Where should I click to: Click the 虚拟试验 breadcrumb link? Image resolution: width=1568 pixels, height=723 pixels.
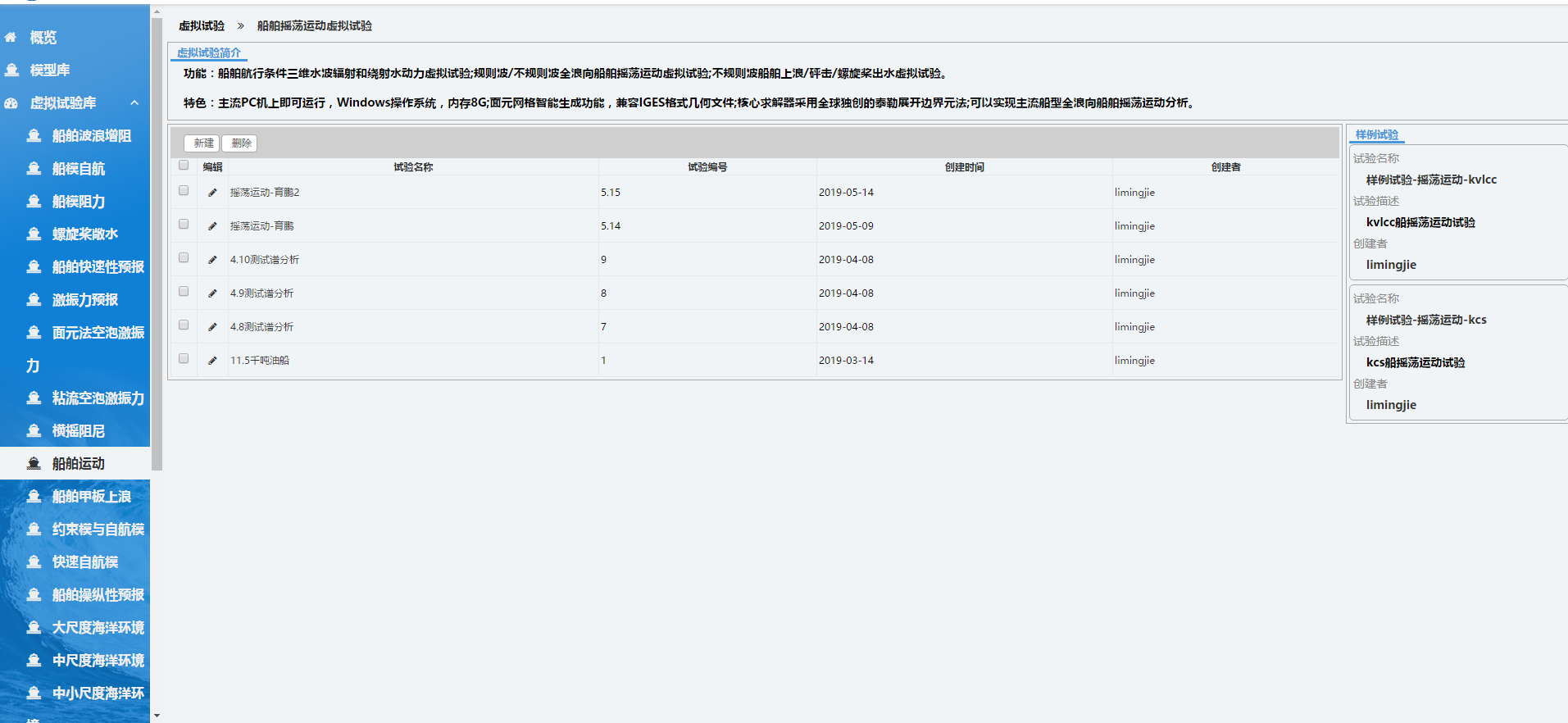[x=202, y=26]
